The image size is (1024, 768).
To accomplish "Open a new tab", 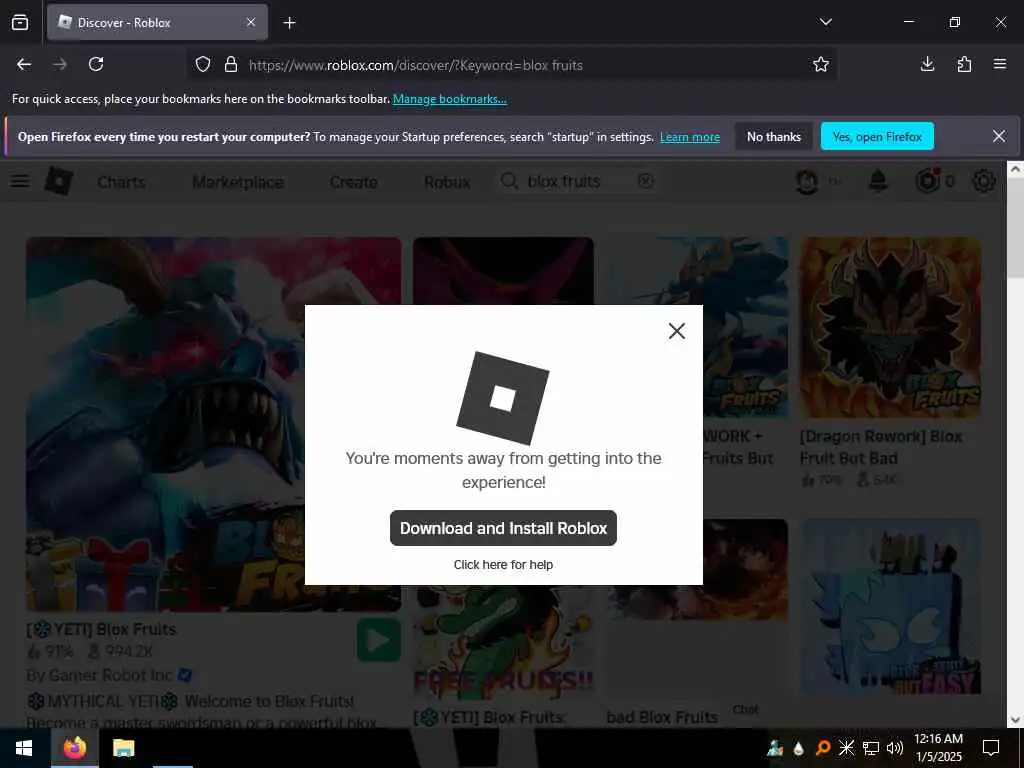I will (x=289, y=23).
